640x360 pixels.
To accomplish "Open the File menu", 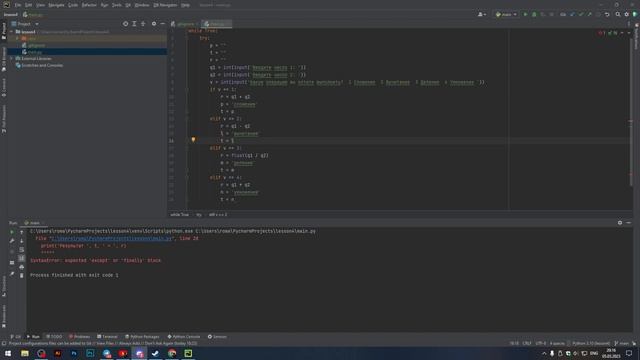I will [18, 5].
